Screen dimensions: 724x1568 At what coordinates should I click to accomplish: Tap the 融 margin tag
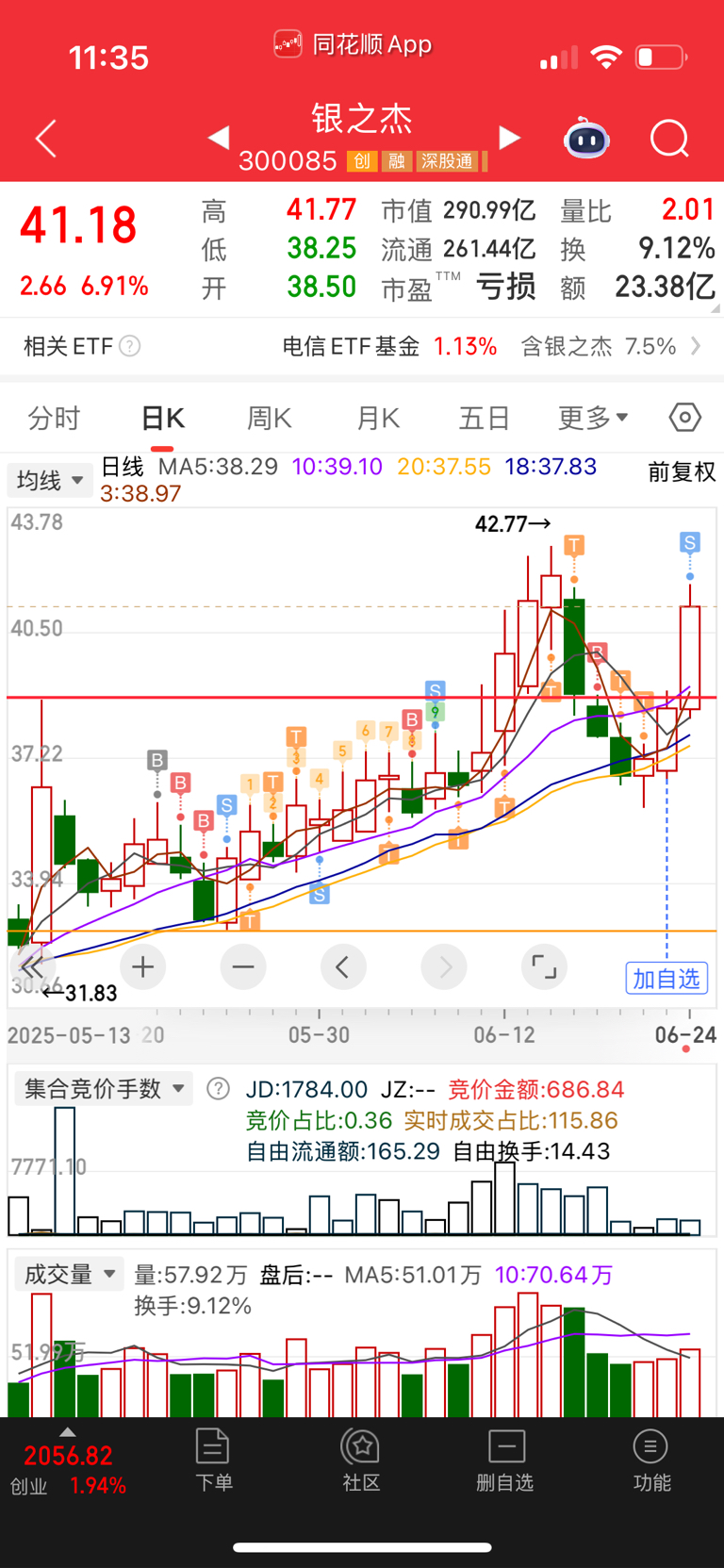click(x=397, y=161)
